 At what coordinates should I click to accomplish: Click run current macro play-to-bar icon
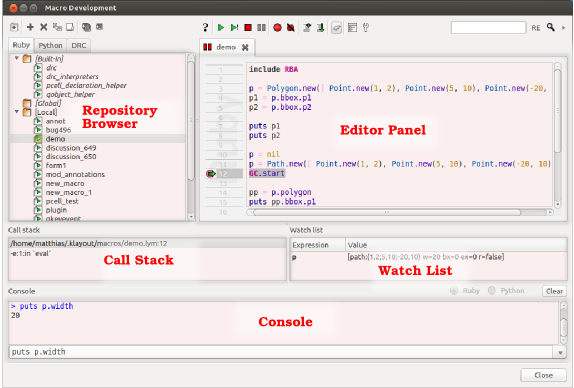pos(234,27)
